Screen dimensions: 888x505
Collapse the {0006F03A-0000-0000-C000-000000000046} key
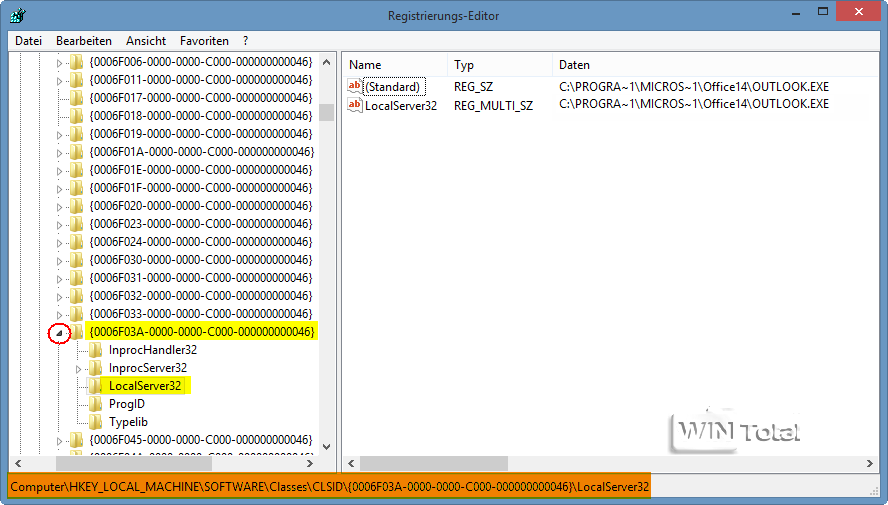[x=59, y=333]
